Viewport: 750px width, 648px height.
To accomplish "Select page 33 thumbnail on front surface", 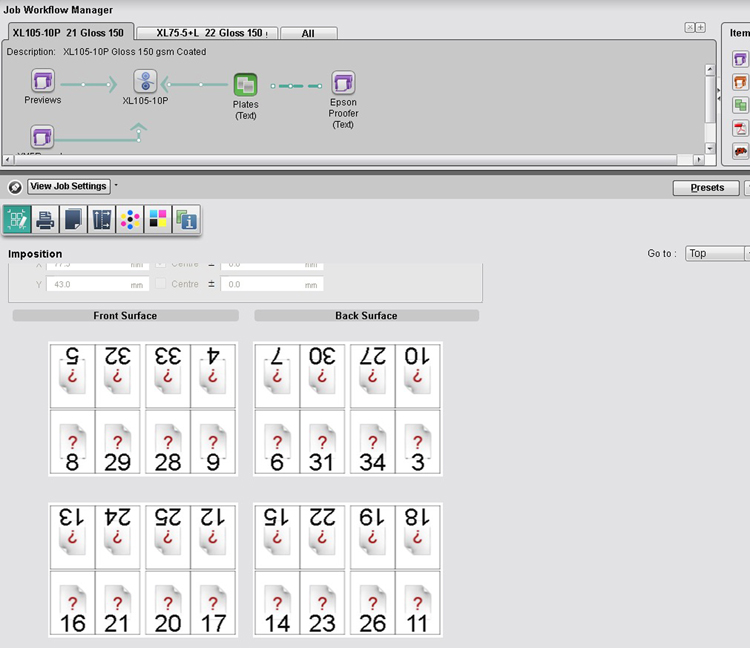I will tap(168, 376).
